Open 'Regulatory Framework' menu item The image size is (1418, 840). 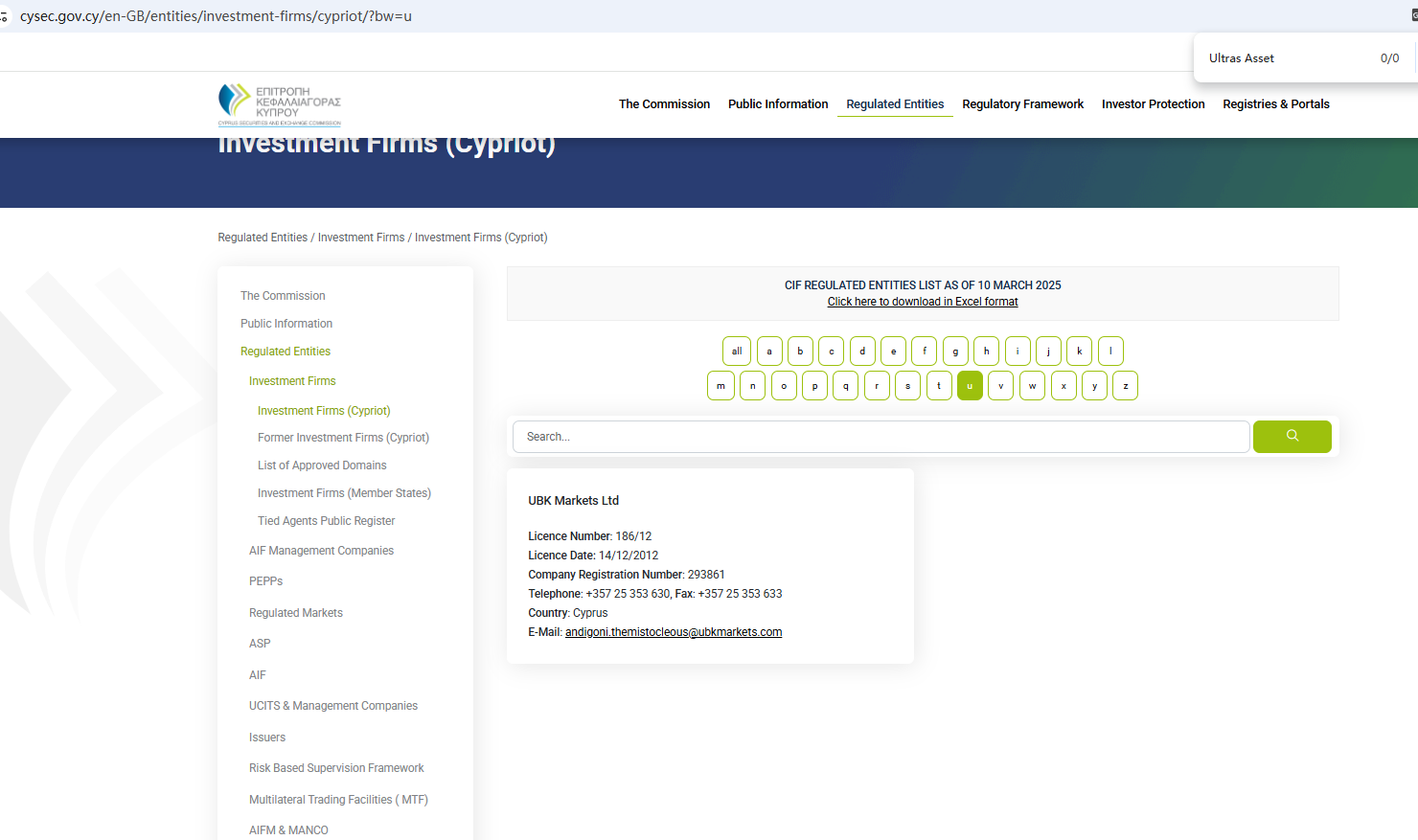[1022, 104]
